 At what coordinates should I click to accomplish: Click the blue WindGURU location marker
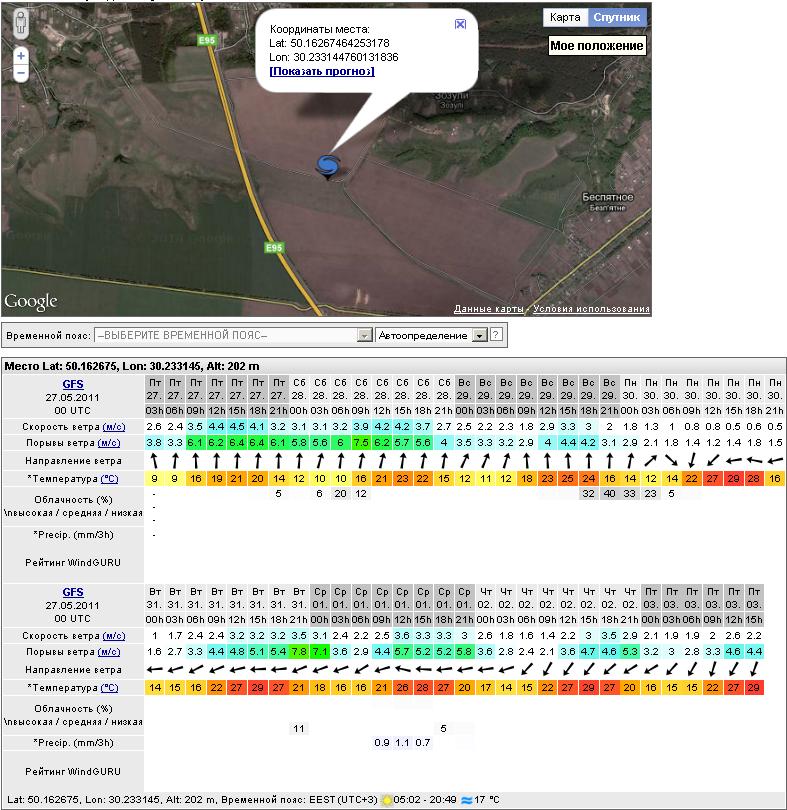point(327,165)
